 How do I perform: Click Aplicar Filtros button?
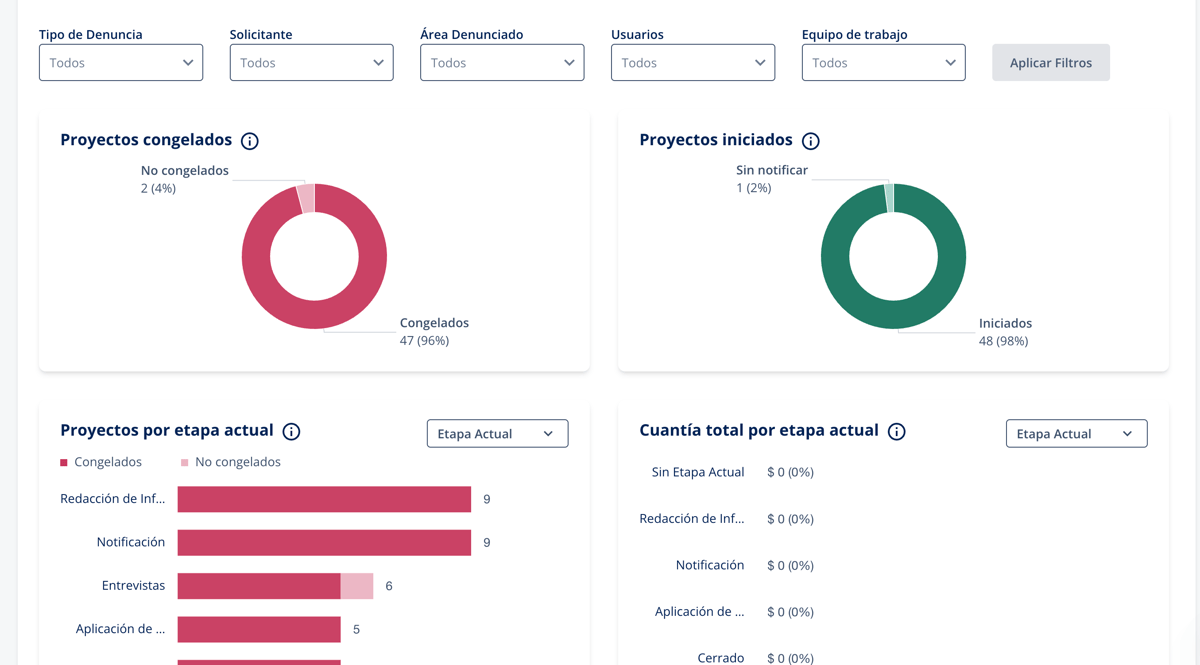coord(1050,63)
